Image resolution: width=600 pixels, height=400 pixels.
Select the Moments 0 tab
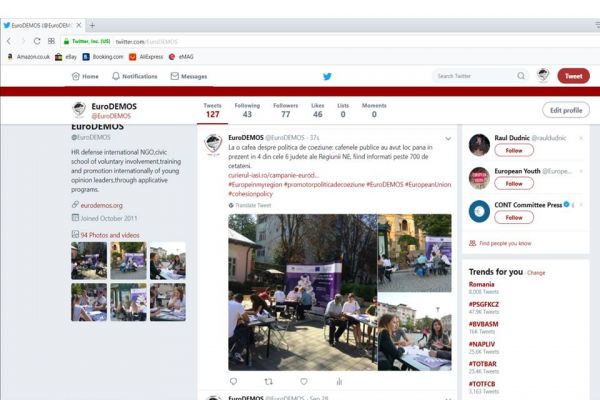point(374,110)
